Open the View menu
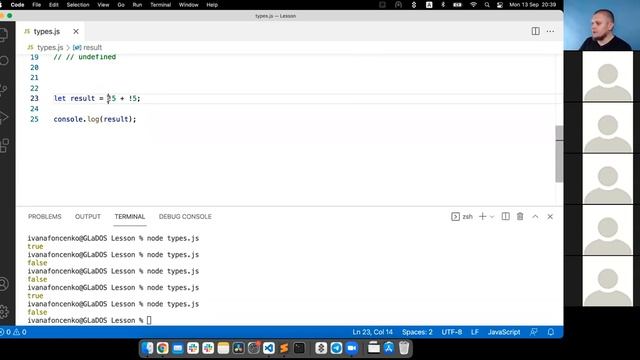640x360 pixels. coord(103,5)
